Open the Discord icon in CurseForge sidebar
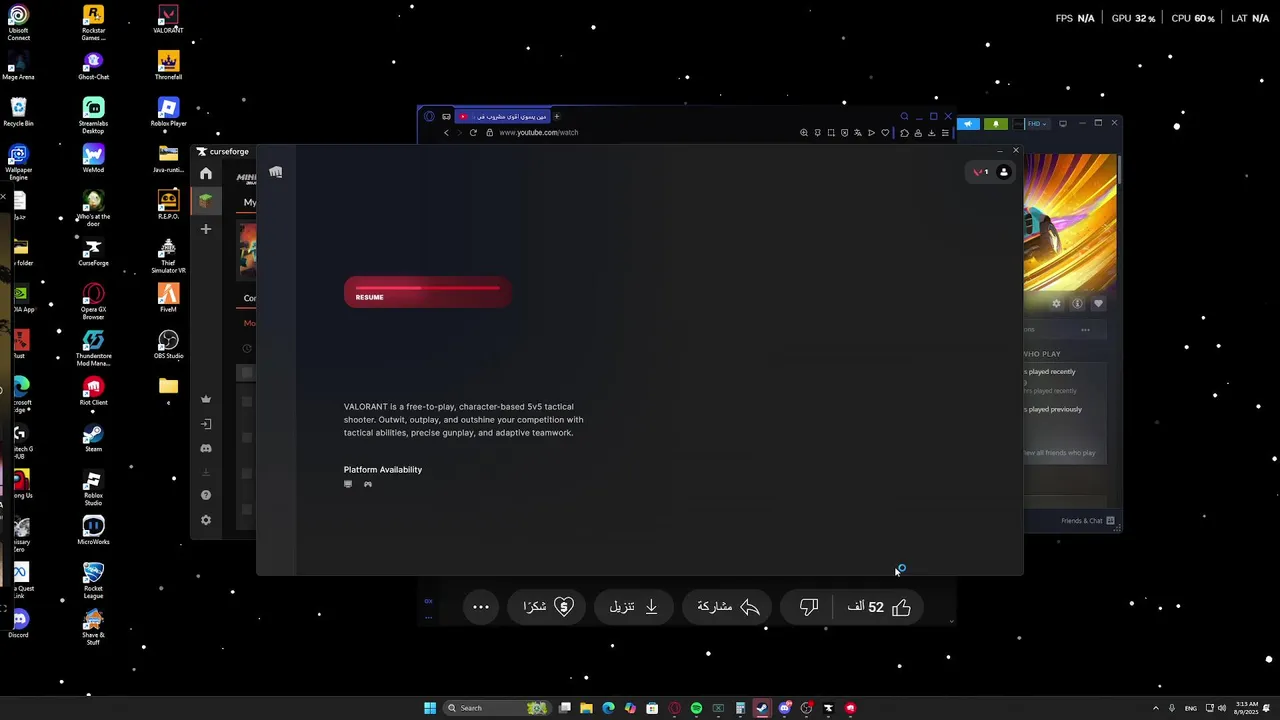Image resolution: width=1280 pixels, height=720 pixels. point(206,449)
